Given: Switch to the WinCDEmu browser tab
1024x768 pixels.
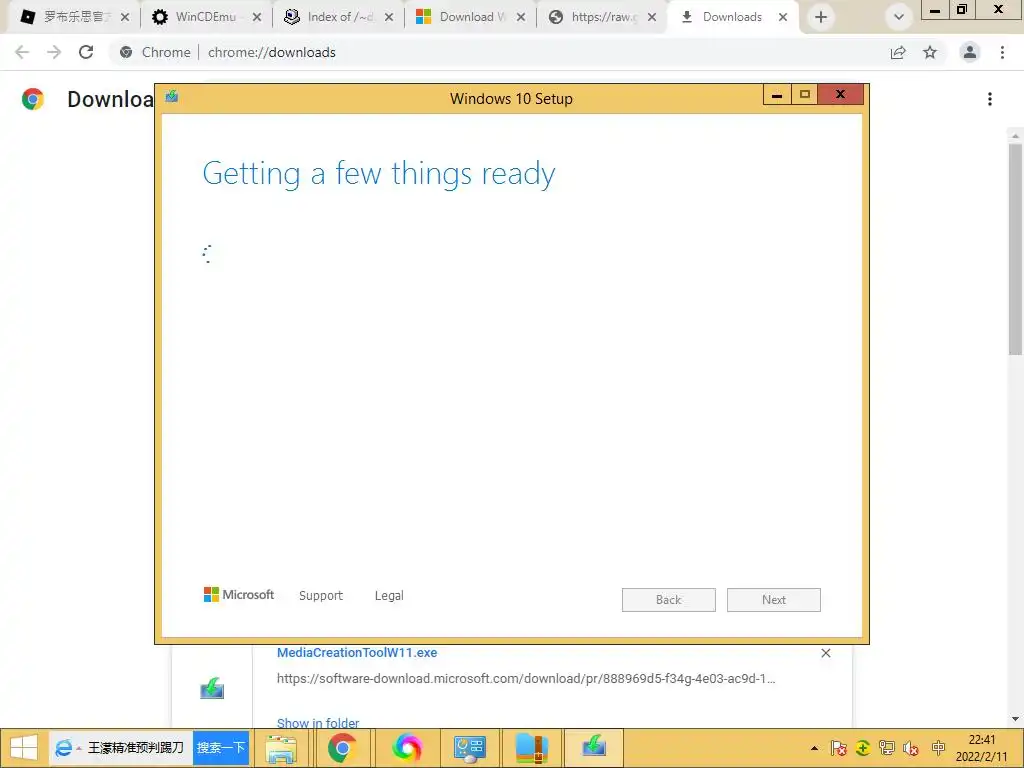Looking at the screenshot, I should [x=205, y=17].
